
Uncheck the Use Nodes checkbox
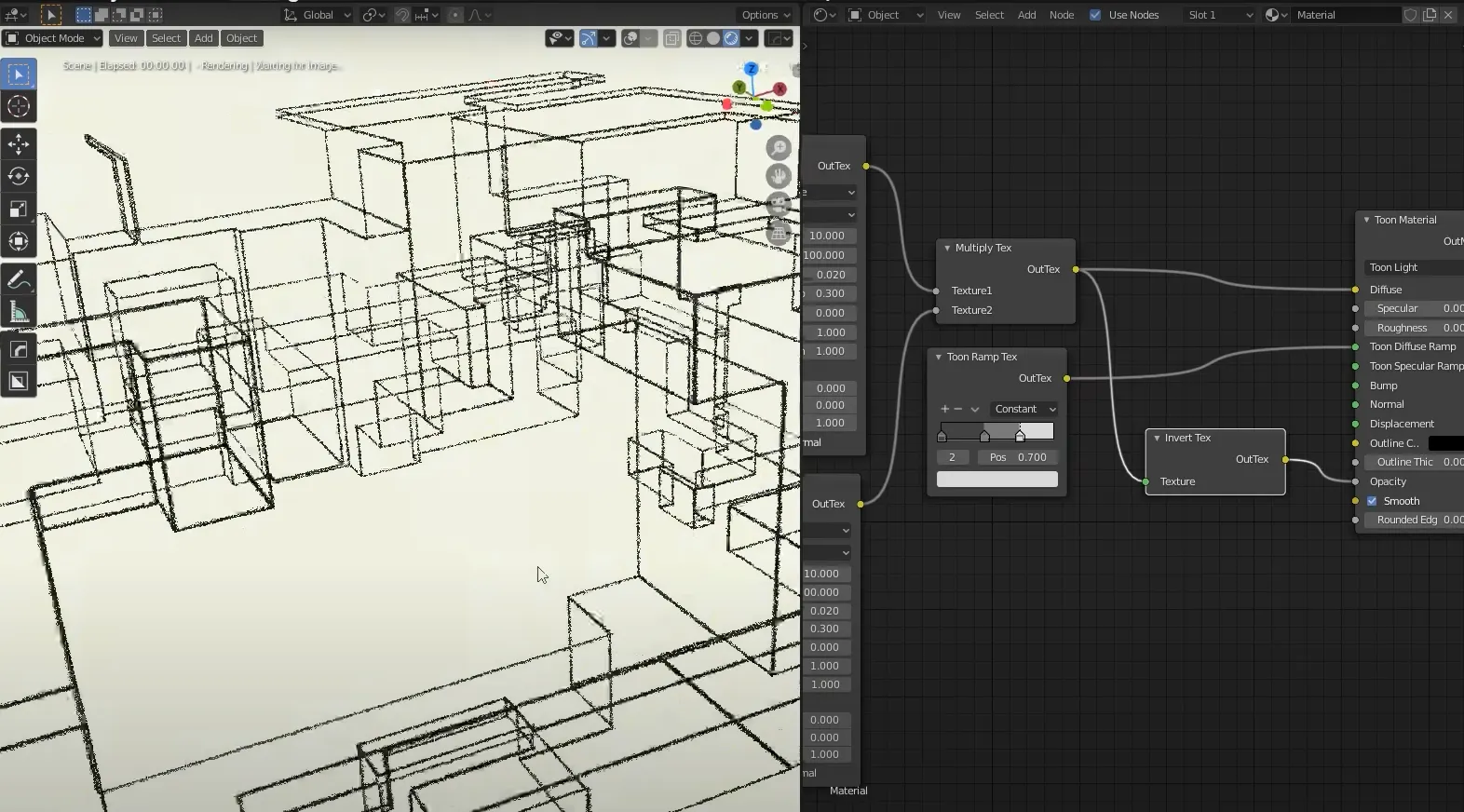pyautogui.click(x=1095, y=15)
